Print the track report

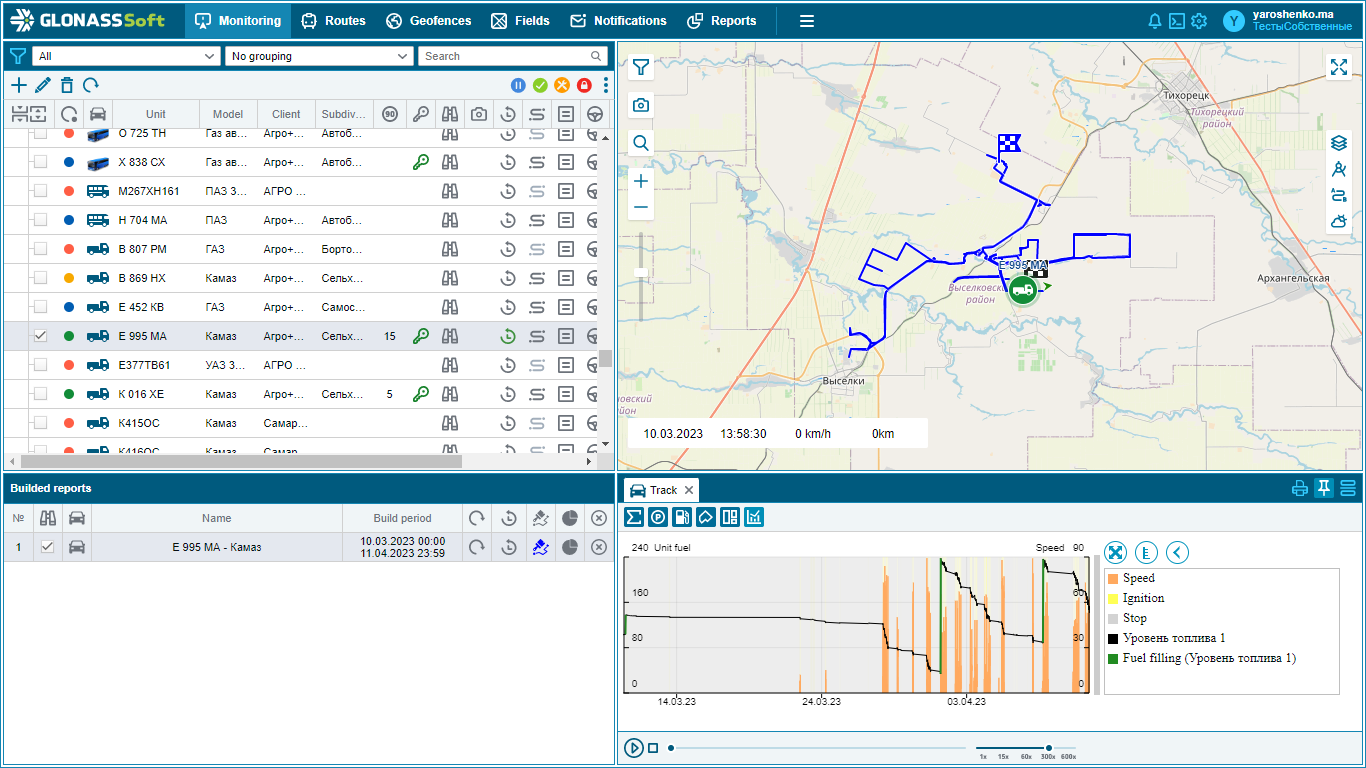coord(1300,489)
